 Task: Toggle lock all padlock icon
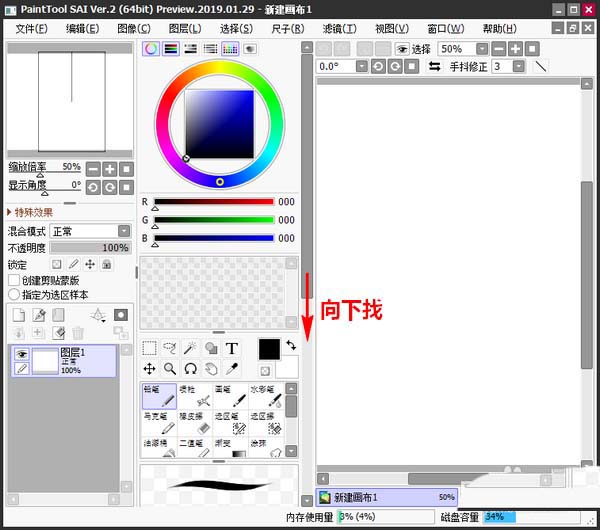pyautogui.click(x=107, y=264)
